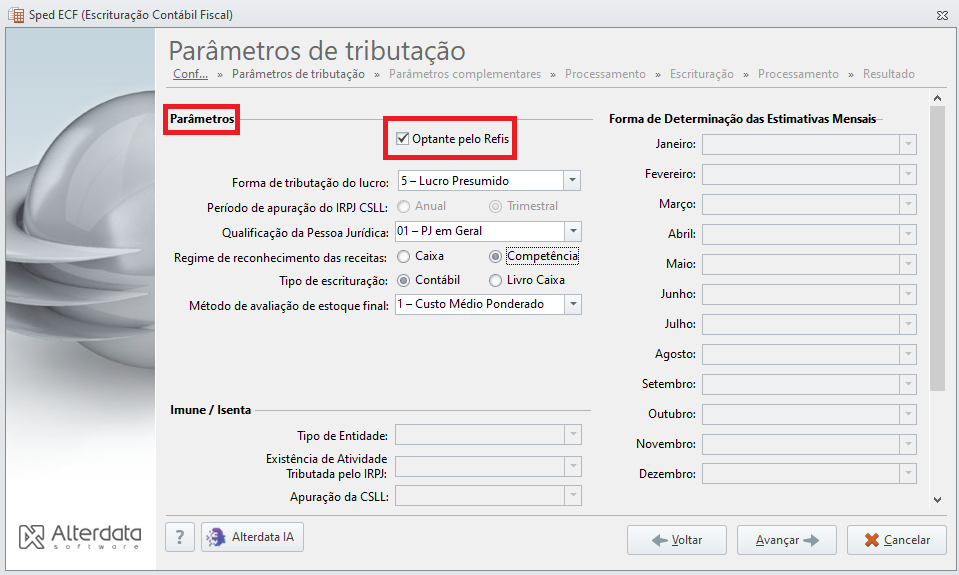This screenshot has height=575, width=959.
Task: Toggle the Optante pelo Refis checkbox
Action: click(x=402, y=139)
